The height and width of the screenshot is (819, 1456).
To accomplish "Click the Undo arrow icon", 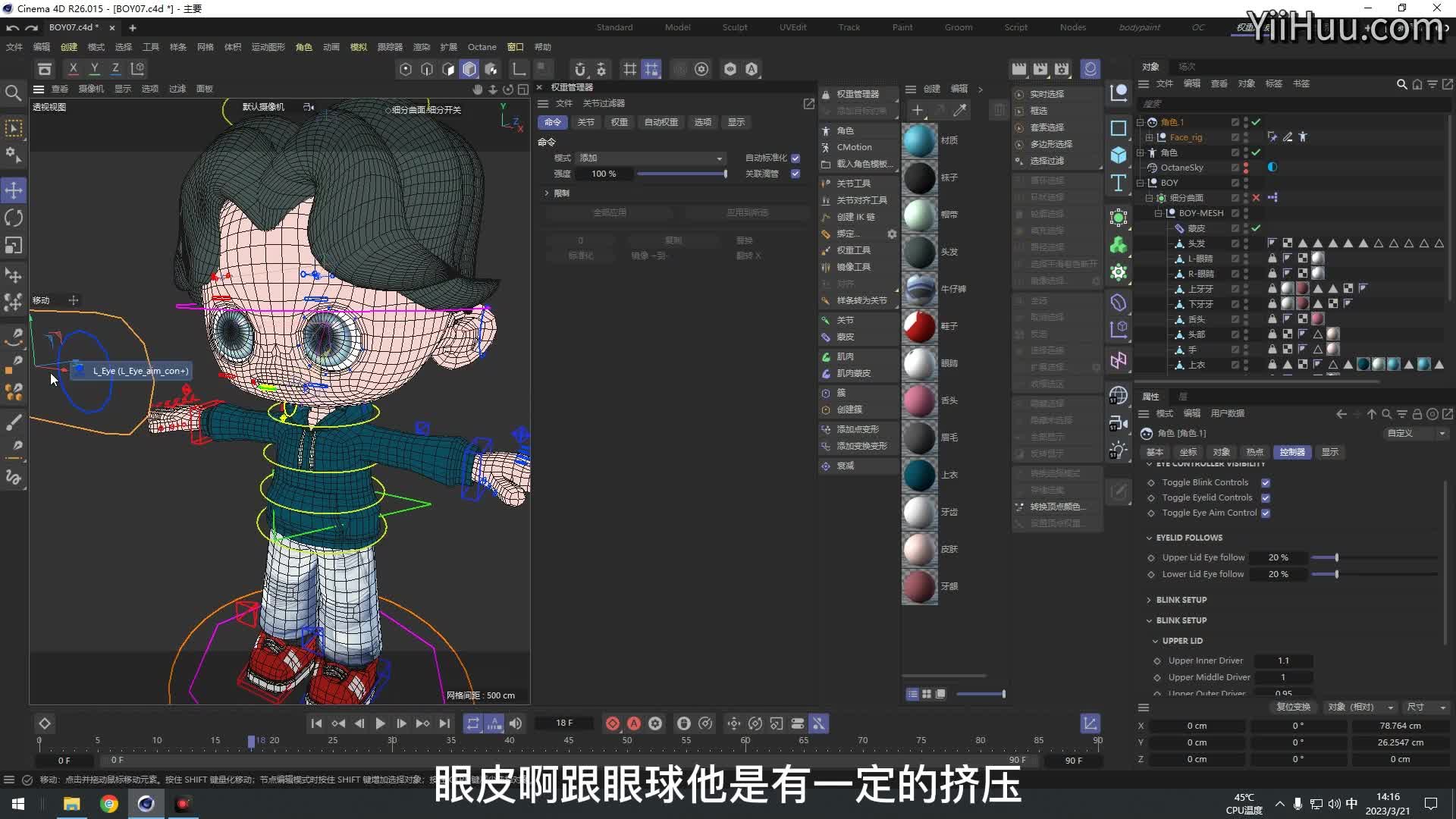I will coord(12,28).
